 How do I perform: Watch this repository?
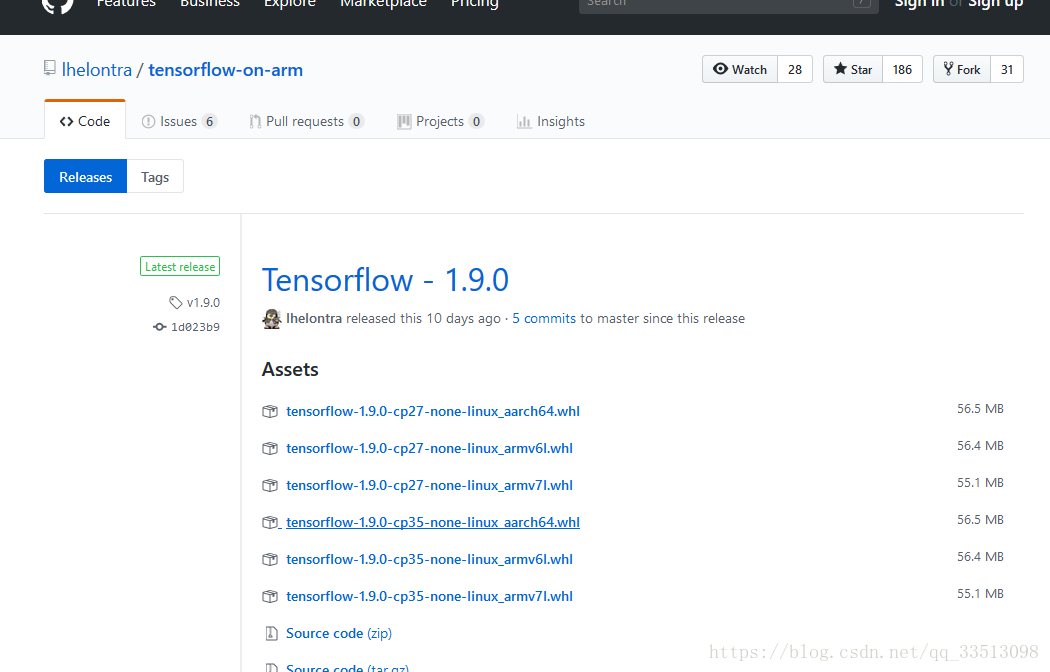(740, 69)
